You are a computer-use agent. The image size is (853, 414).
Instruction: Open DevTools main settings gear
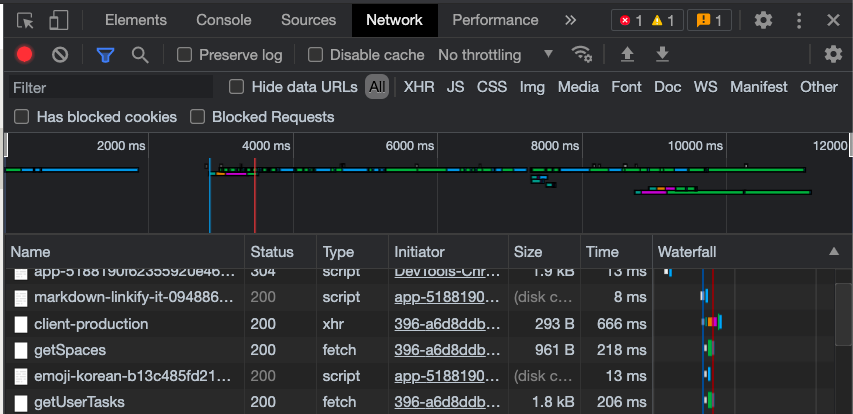pos(763,21)
